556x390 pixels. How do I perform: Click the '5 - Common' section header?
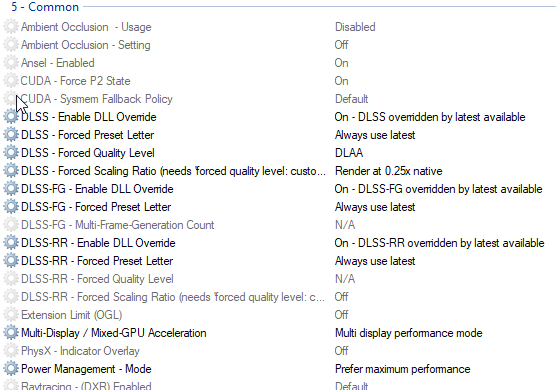[x=45, y=7]
